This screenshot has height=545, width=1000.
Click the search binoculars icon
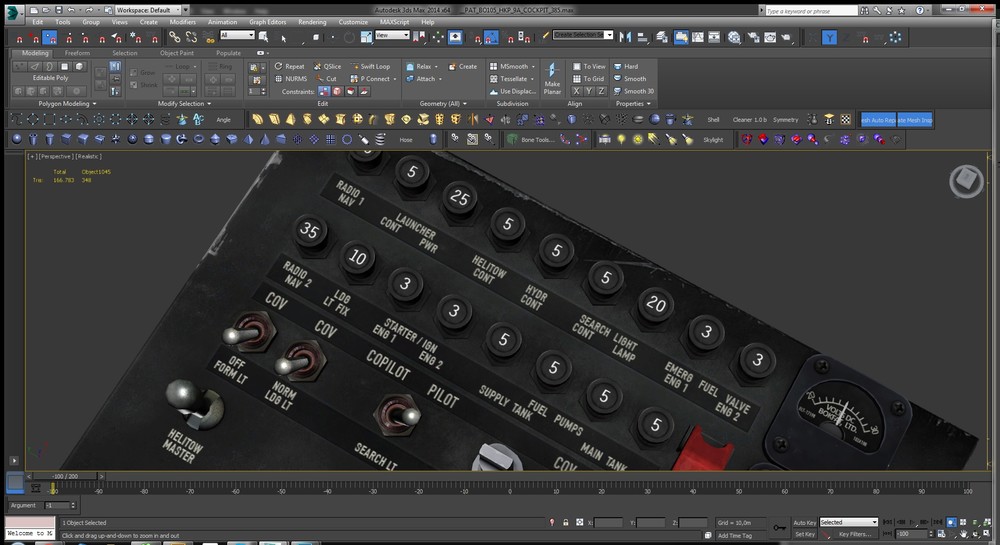click(864, 10)
